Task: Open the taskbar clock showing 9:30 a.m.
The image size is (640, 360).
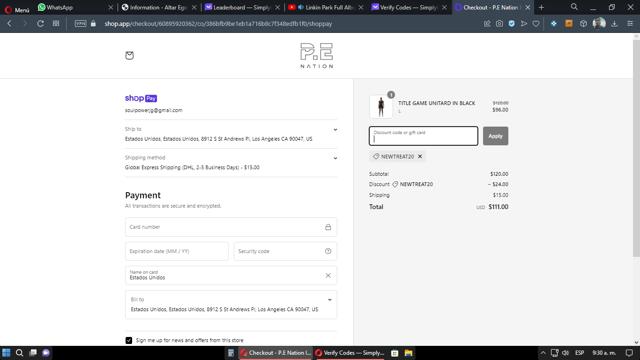Action: (x=604, y=353)
